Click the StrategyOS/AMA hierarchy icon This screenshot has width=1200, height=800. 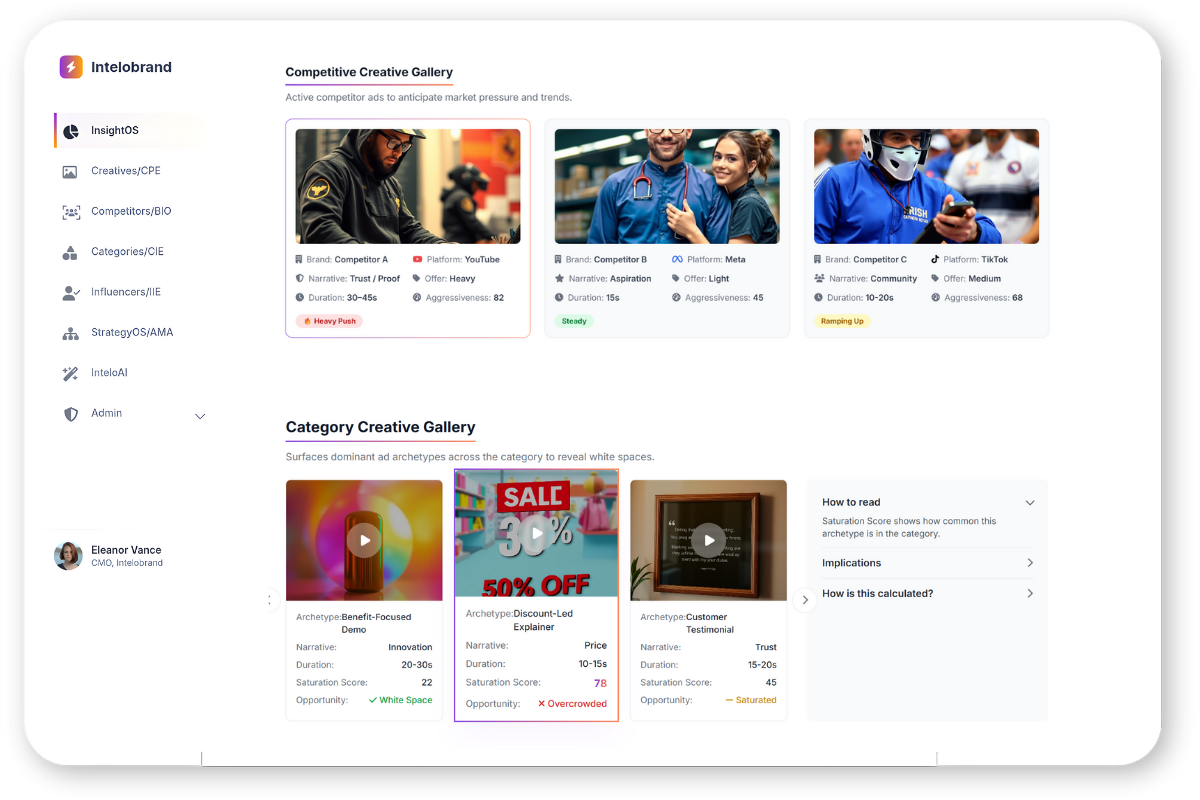(70, 333)
